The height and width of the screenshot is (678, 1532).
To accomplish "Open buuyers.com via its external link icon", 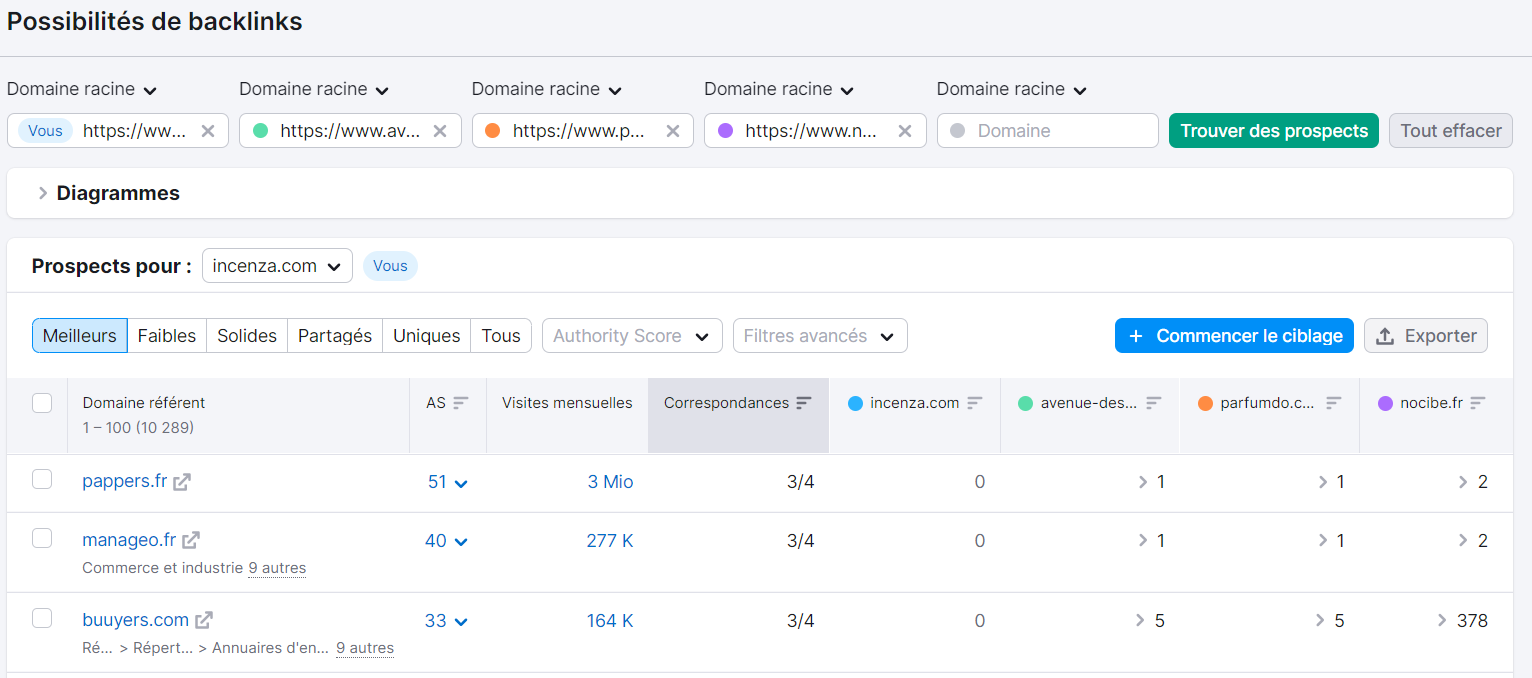I will pos(204,619).
